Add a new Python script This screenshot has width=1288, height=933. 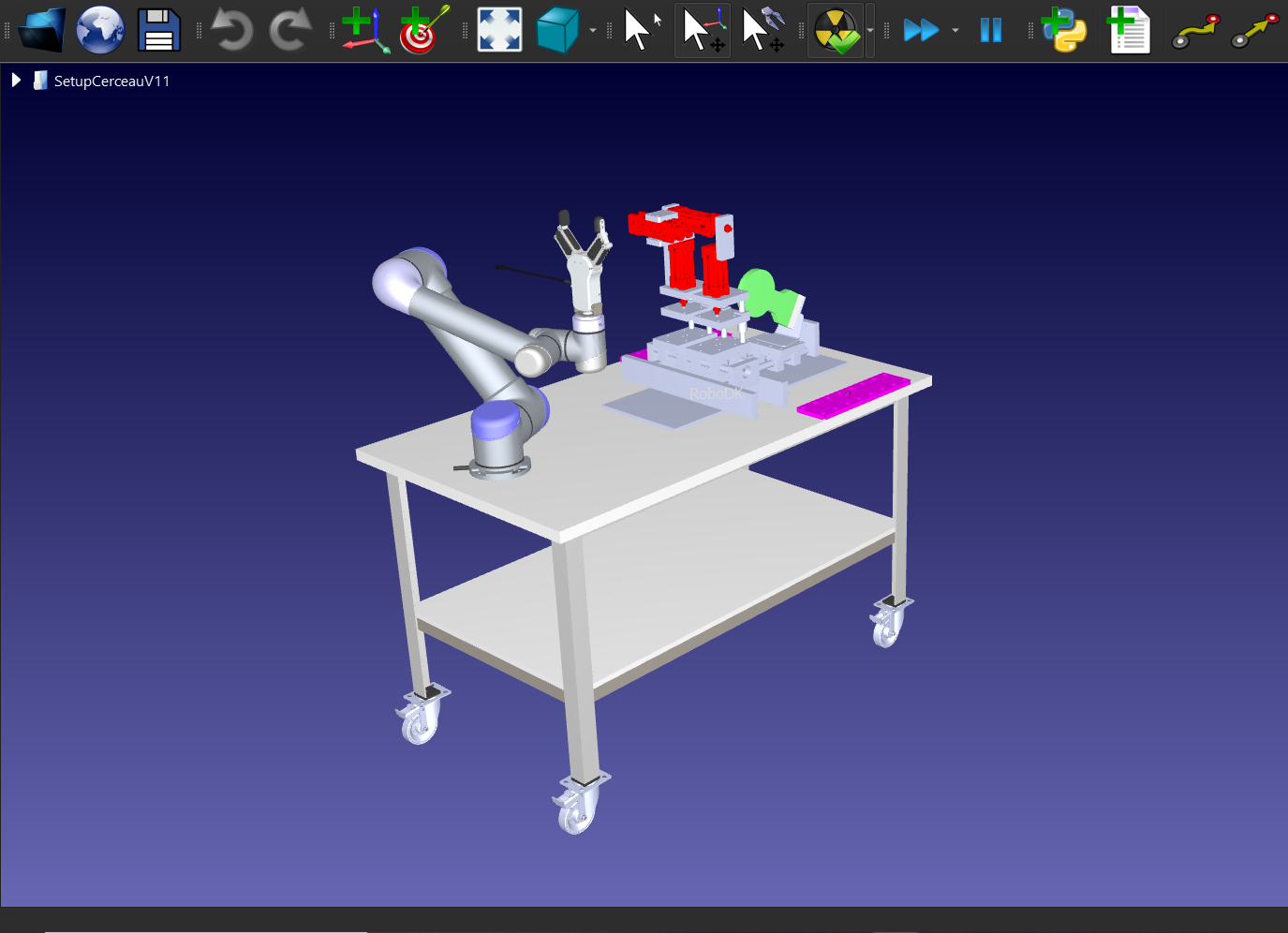pyautogui.click(x=1064, y=30)
